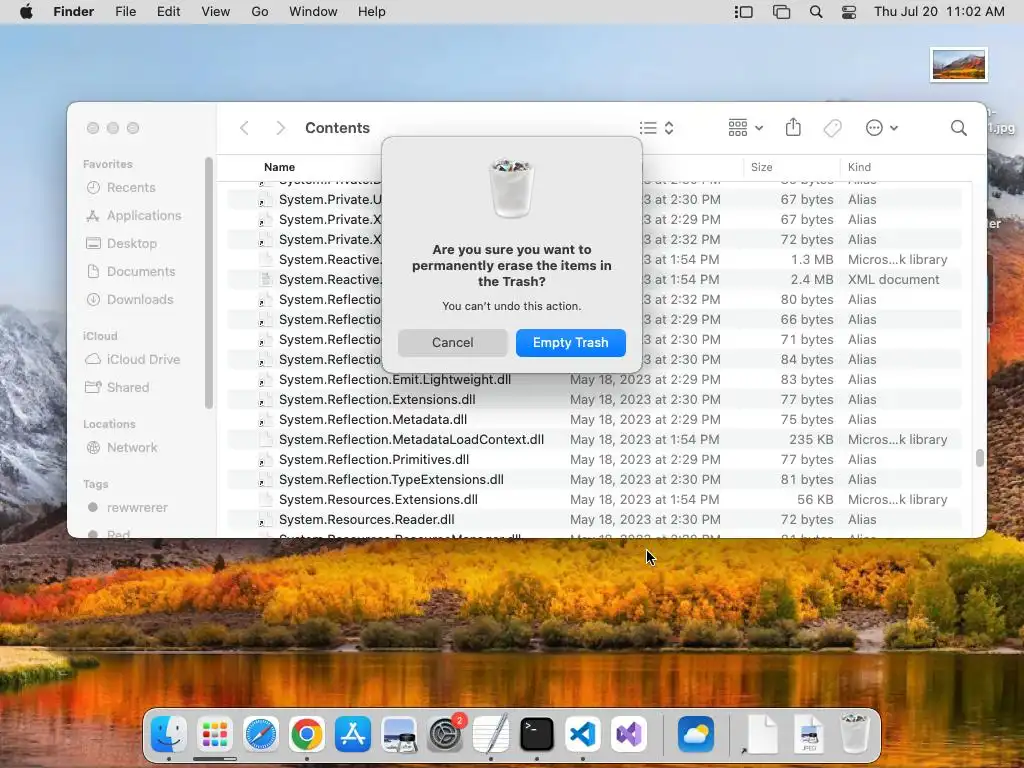Confirm with the Empty Trash button

(570, 342)
